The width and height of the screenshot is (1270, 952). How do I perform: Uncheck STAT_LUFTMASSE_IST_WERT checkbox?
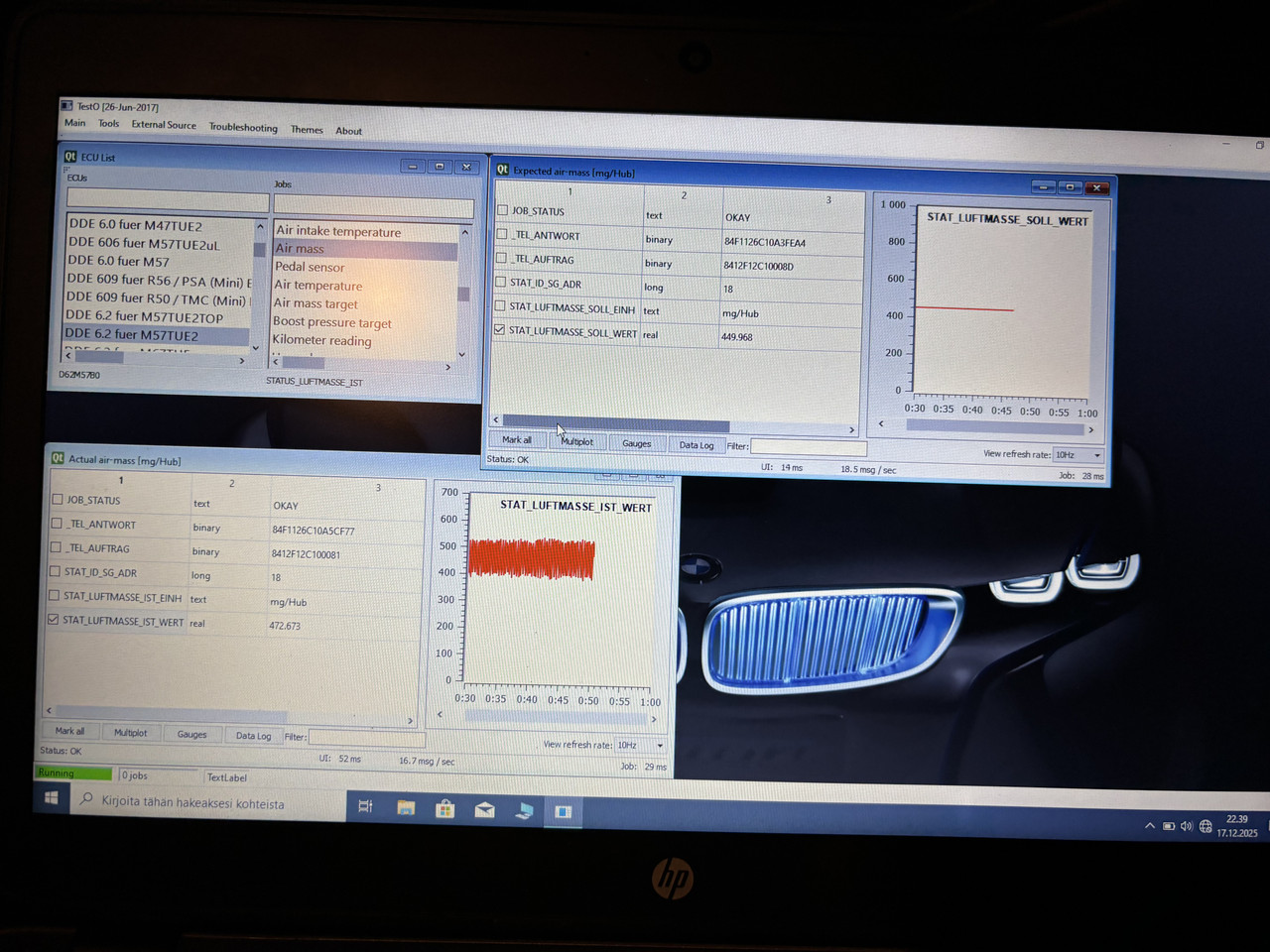[x=54, y=619]
